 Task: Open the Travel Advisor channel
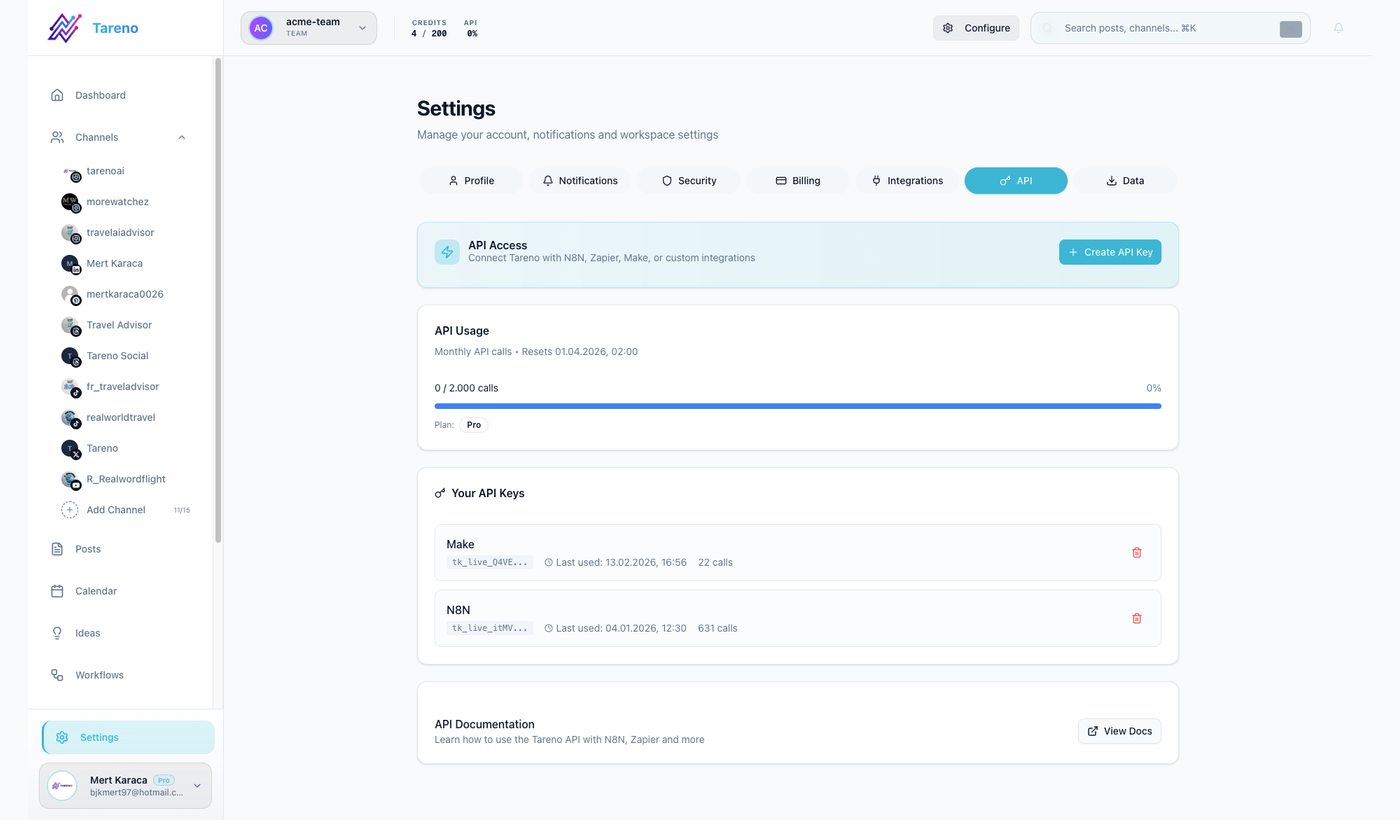119,325
